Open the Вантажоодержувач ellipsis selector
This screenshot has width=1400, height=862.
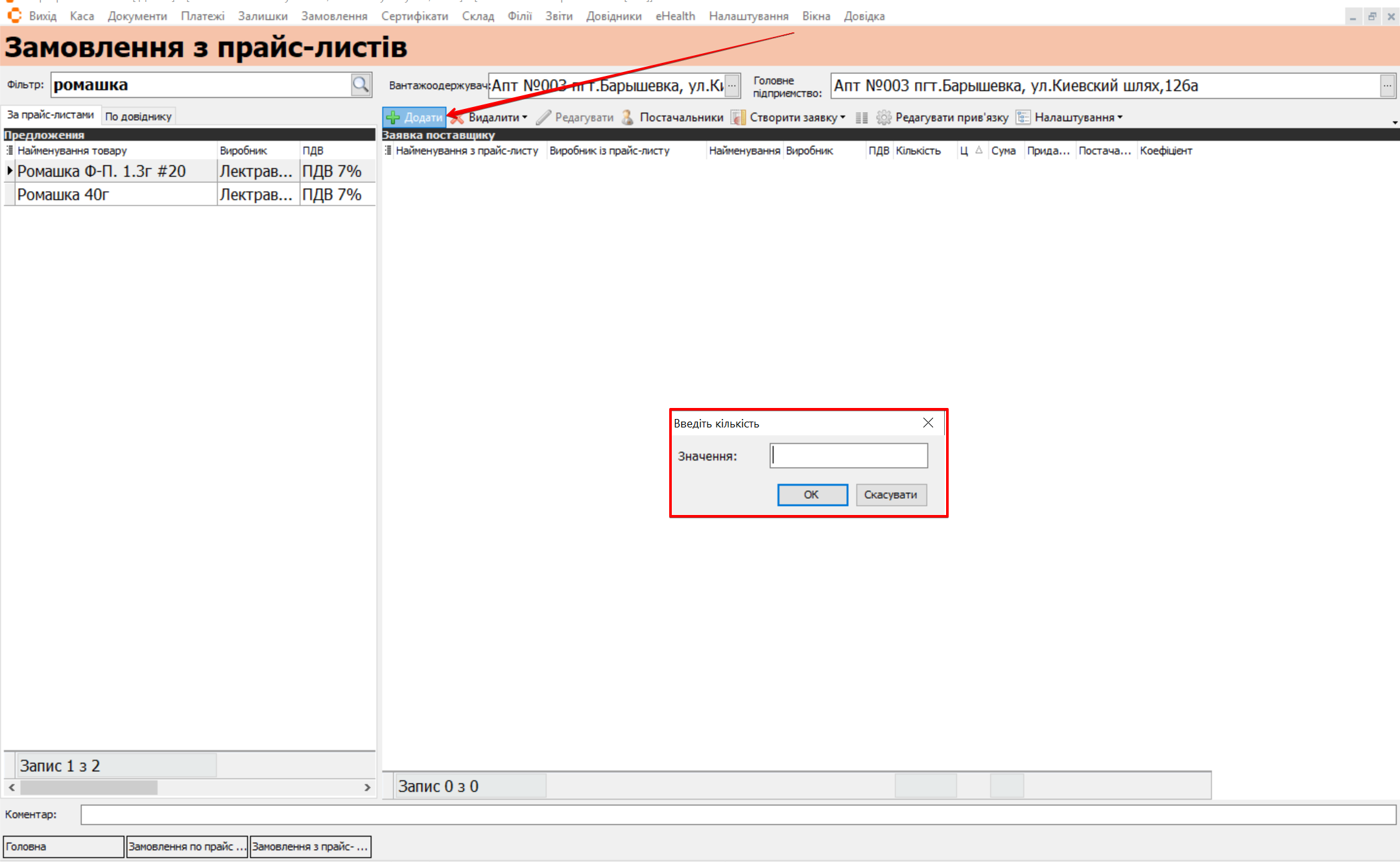(731, 86)
